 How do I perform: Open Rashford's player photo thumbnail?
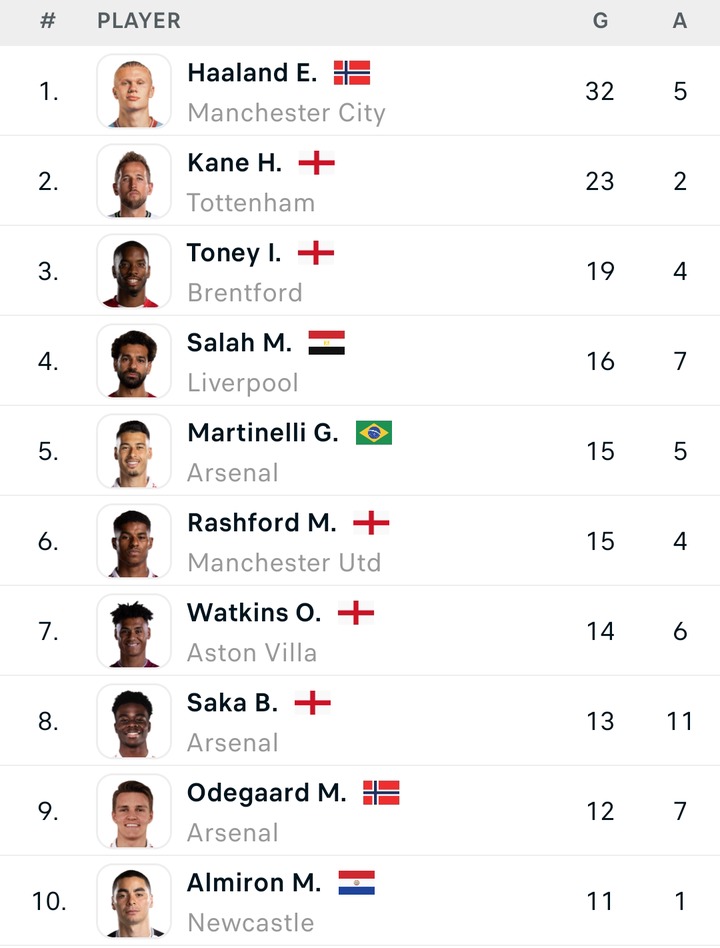coord(134,541)
